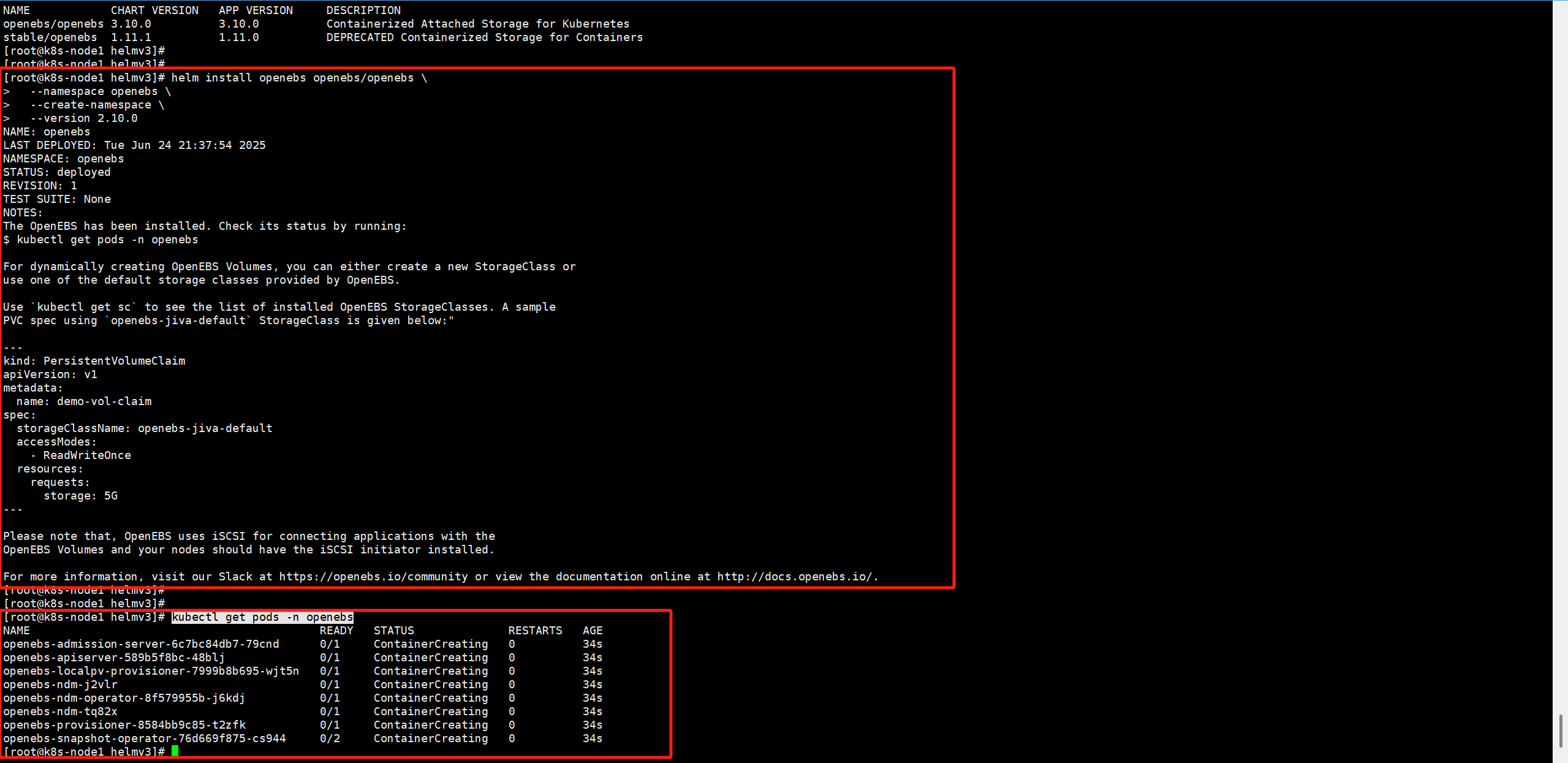Screen dimensions: 1568x763
Task: Click the CHART VERSION column header
Action: point(154,10)
